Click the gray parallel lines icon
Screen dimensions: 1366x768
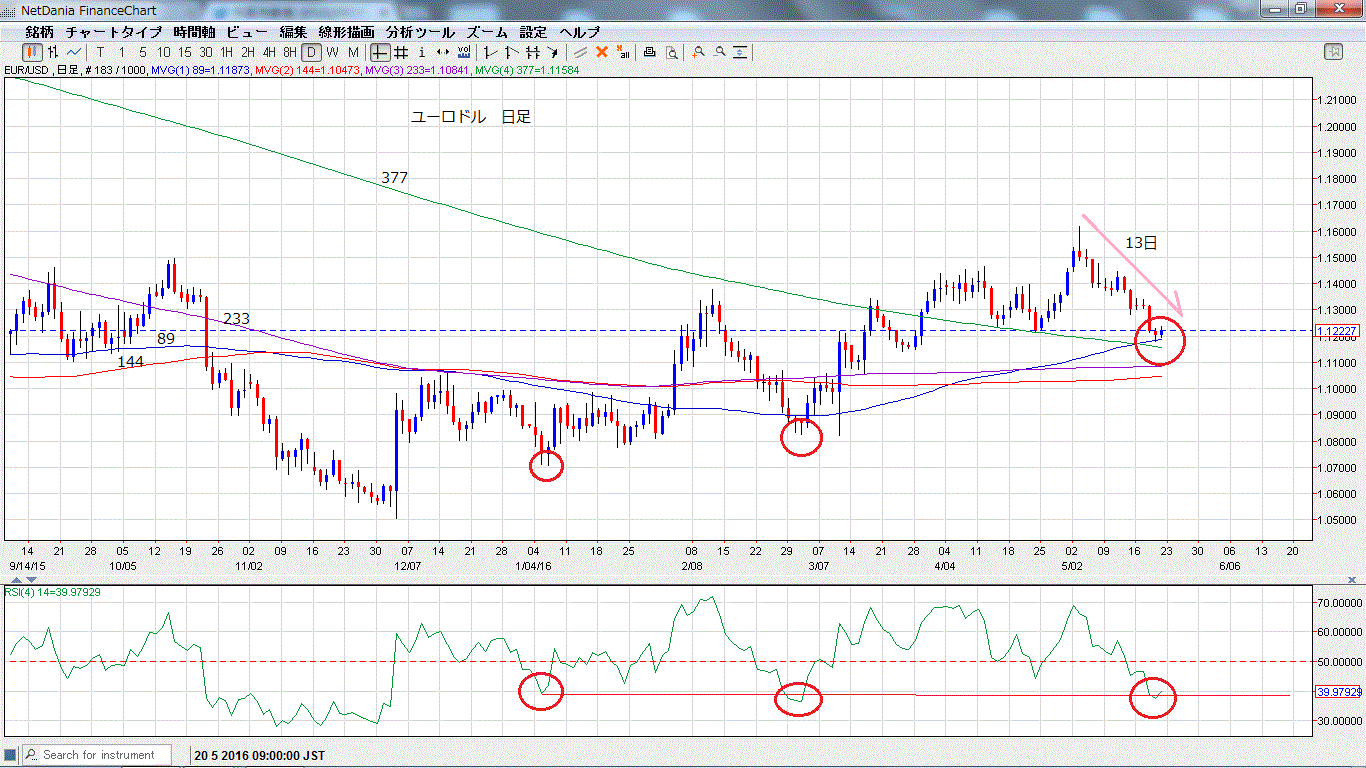pos(580,52)
